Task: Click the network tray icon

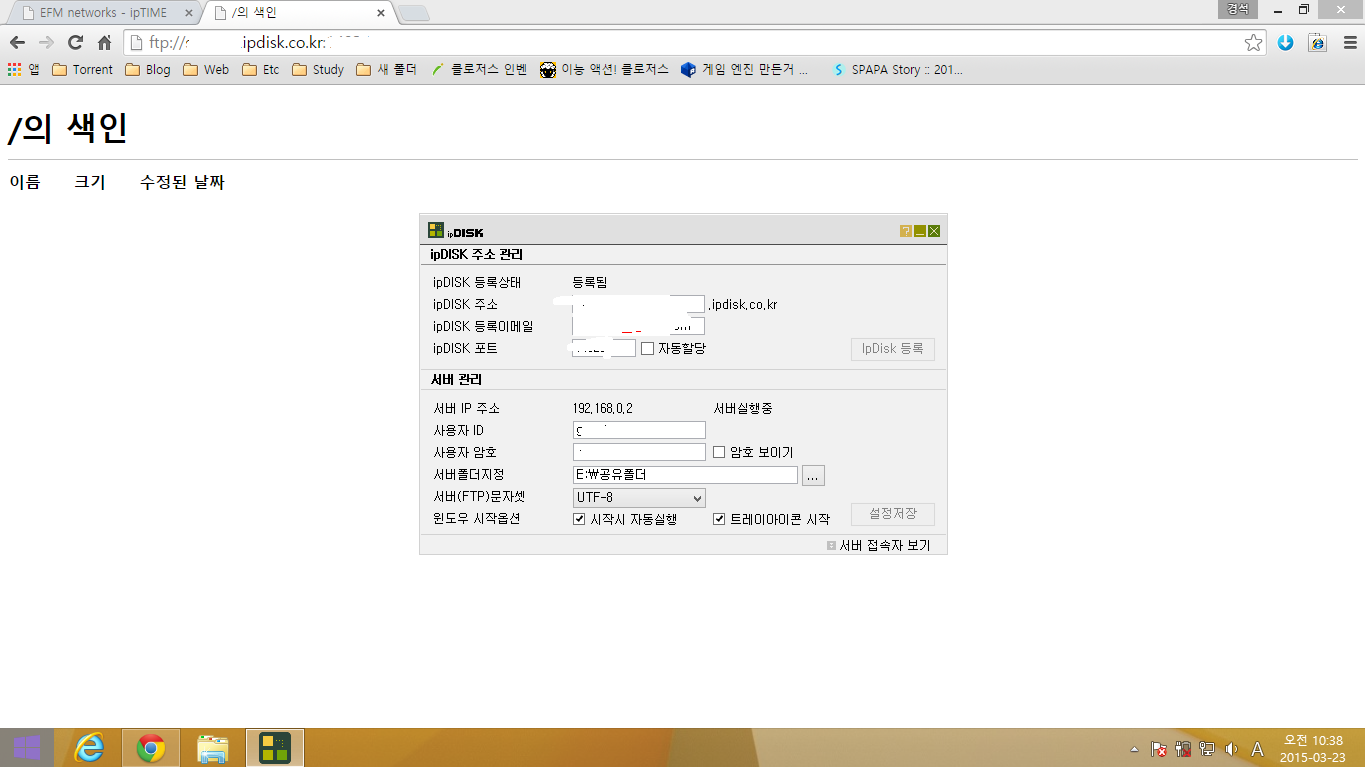Action: (1207, 749)
